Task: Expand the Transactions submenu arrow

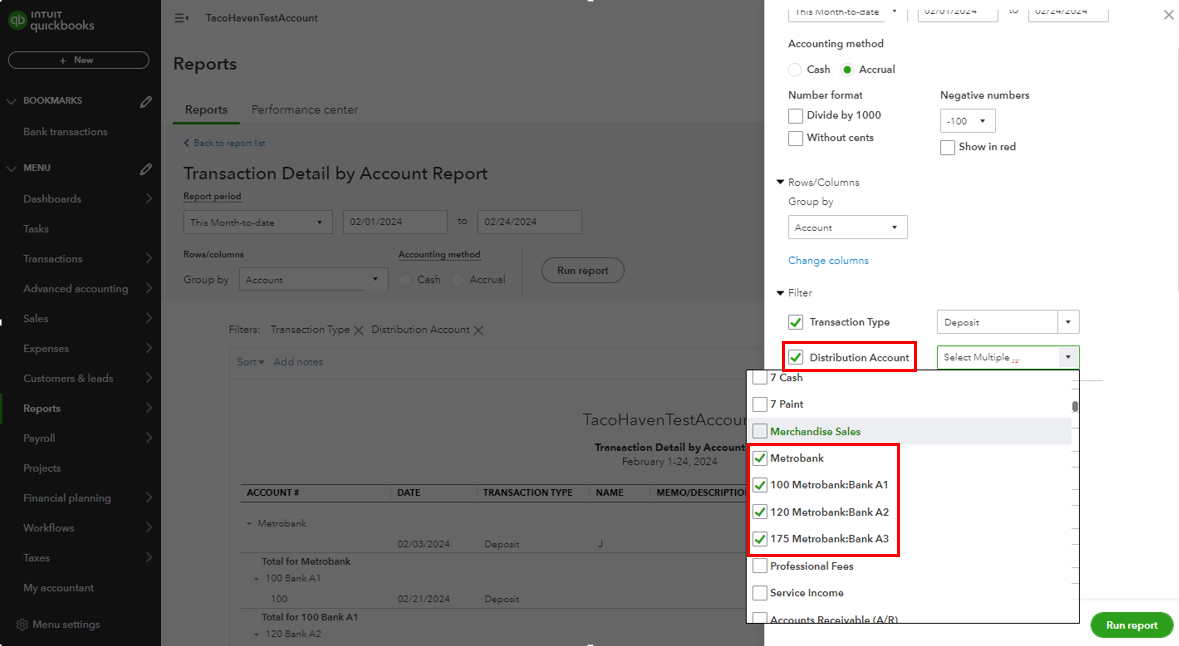Action: click(148, 259)
